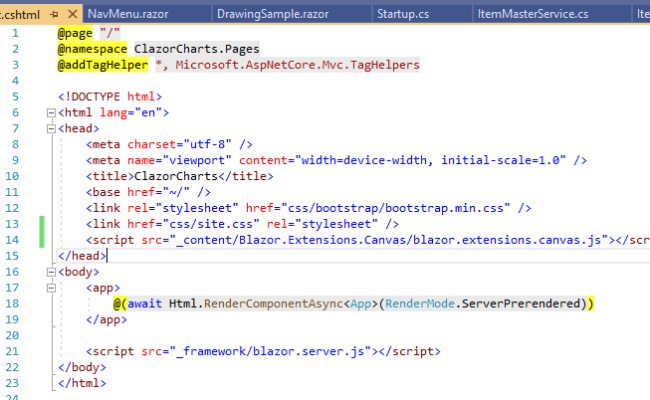This screenshot has width=650, height=400.
Task: Click the charset="utf-8" attribute
Action: [x=179, y=144]
